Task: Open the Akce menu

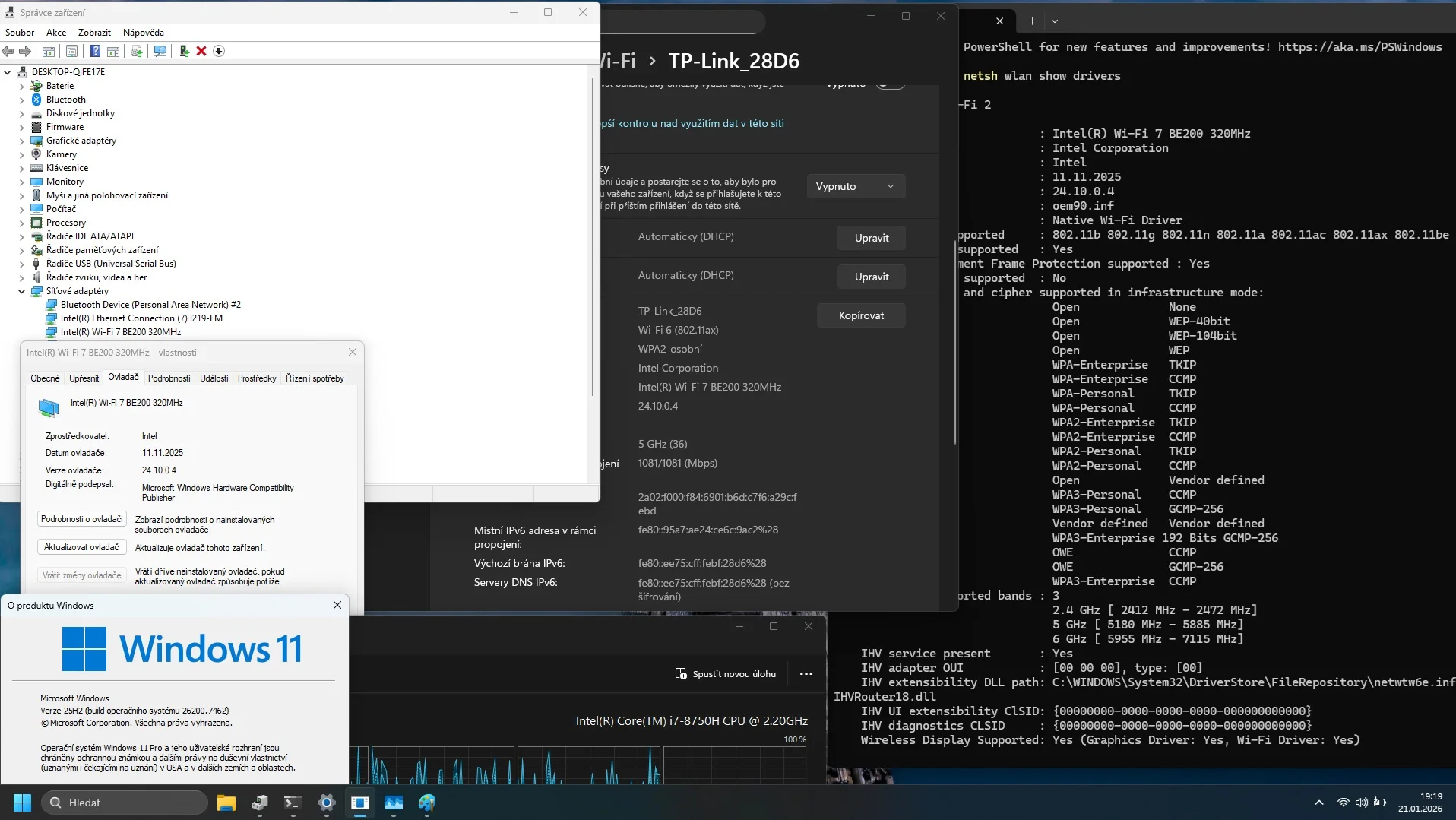Action: tap(56, 33)
